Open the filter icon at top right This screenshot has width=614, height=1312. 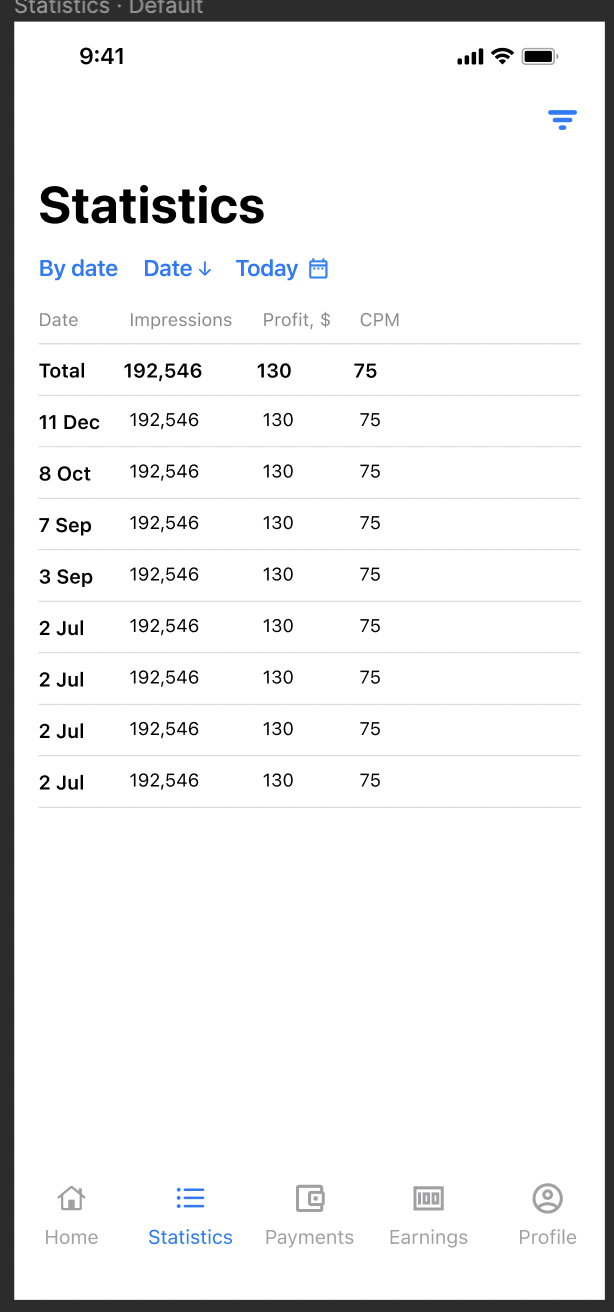pyautogui.click(x=562, y=121)
